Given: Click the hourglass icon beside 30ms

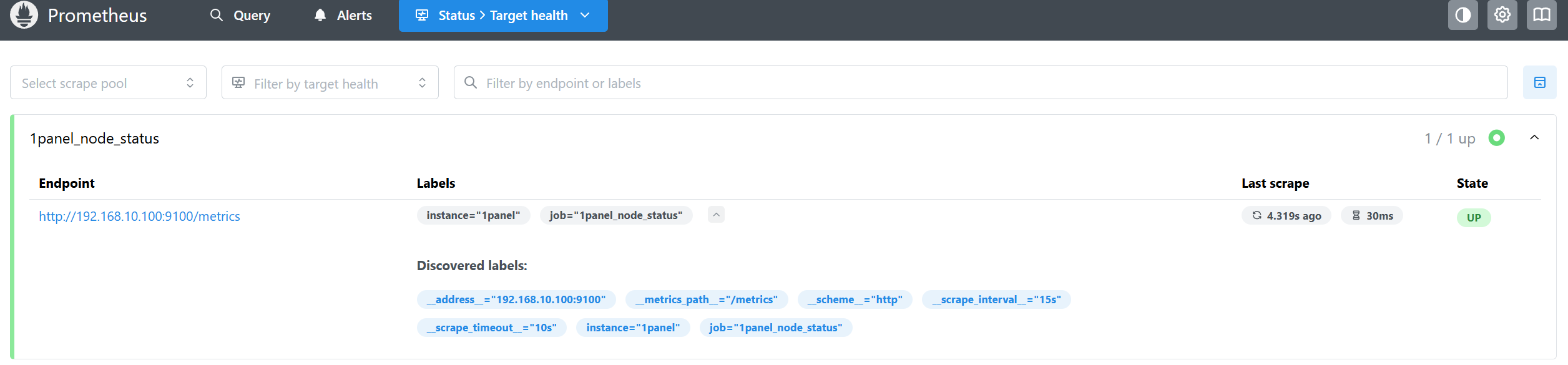Looking at the screenshot, I should 1356,215.
